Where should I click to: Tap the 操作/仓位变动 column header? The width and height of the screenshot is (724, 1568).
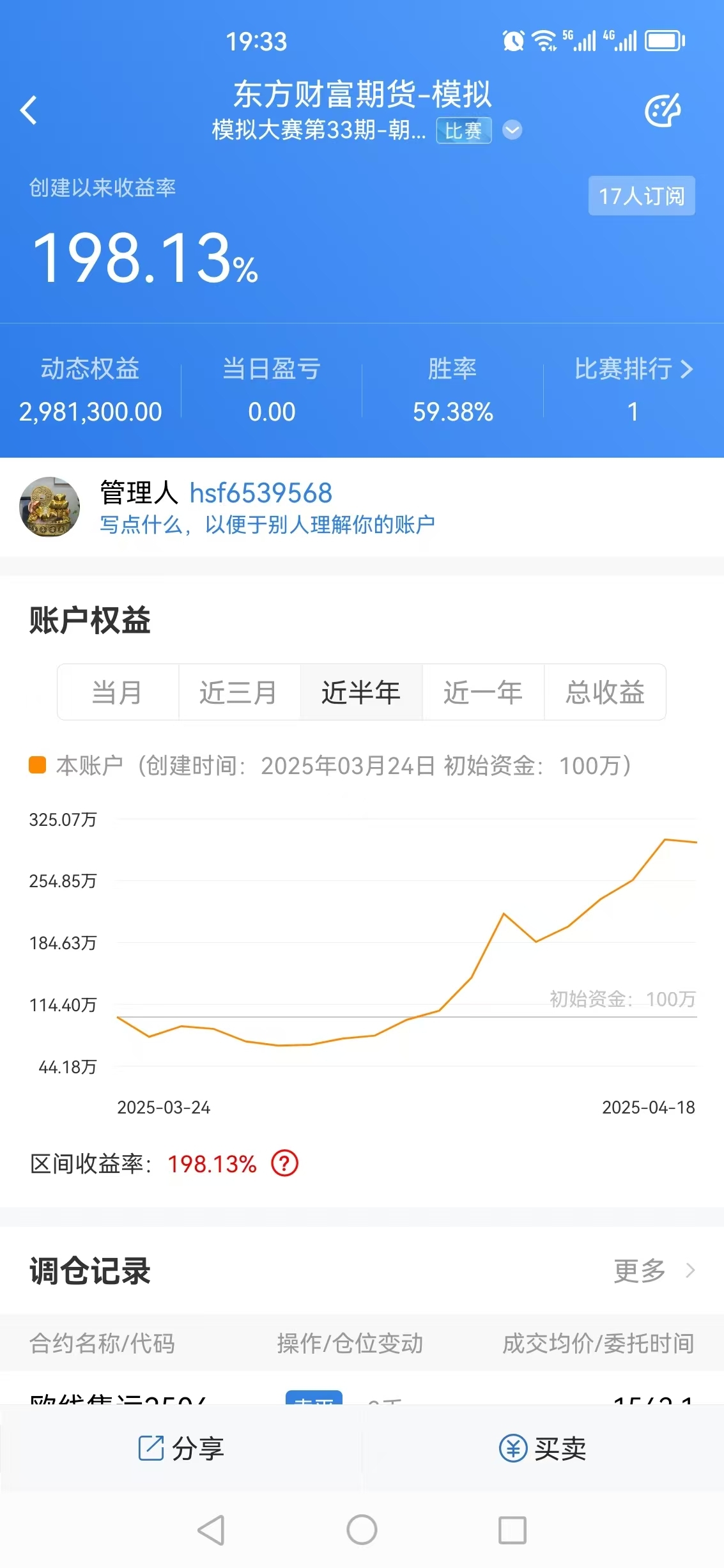(350, 1343)
